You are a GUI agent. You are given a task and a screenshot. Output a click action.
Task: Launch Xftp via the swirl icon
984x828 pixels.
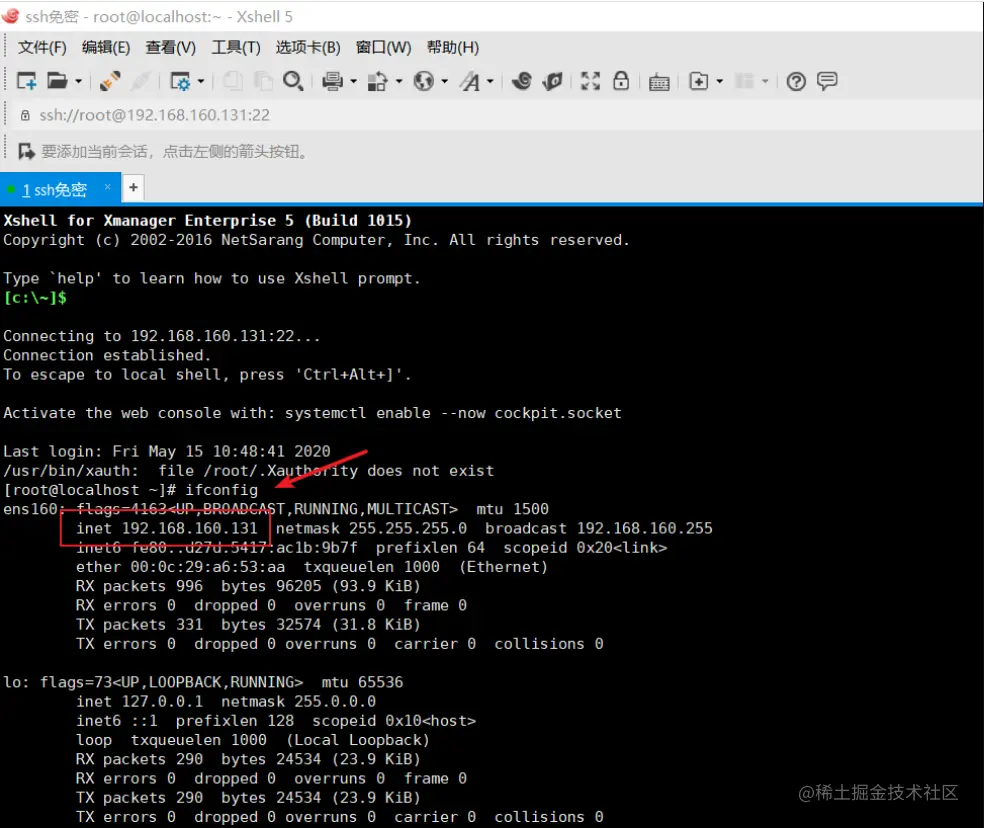[521, 81]
